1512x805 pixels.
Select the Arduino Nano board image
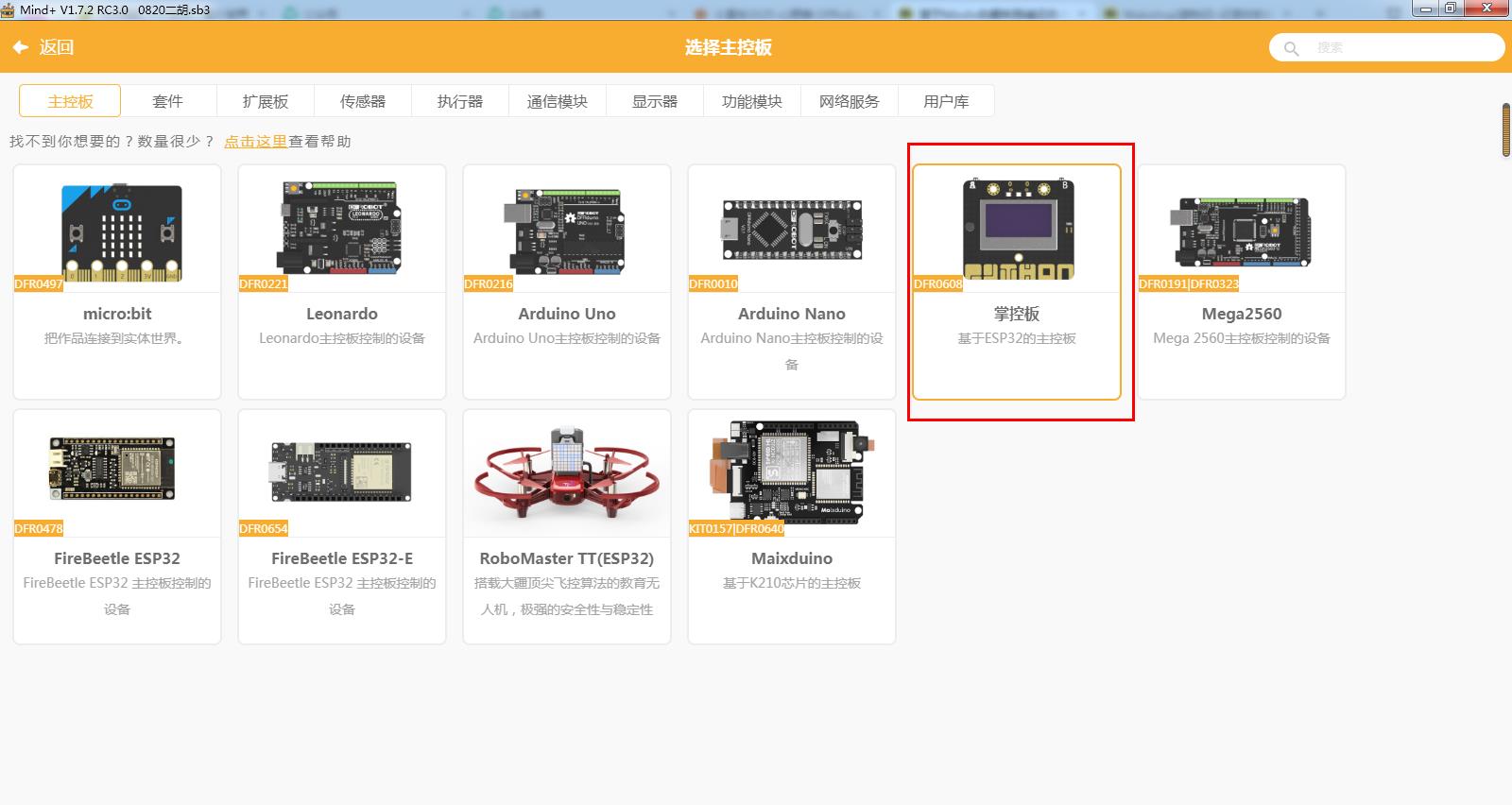tap(792, 230)
